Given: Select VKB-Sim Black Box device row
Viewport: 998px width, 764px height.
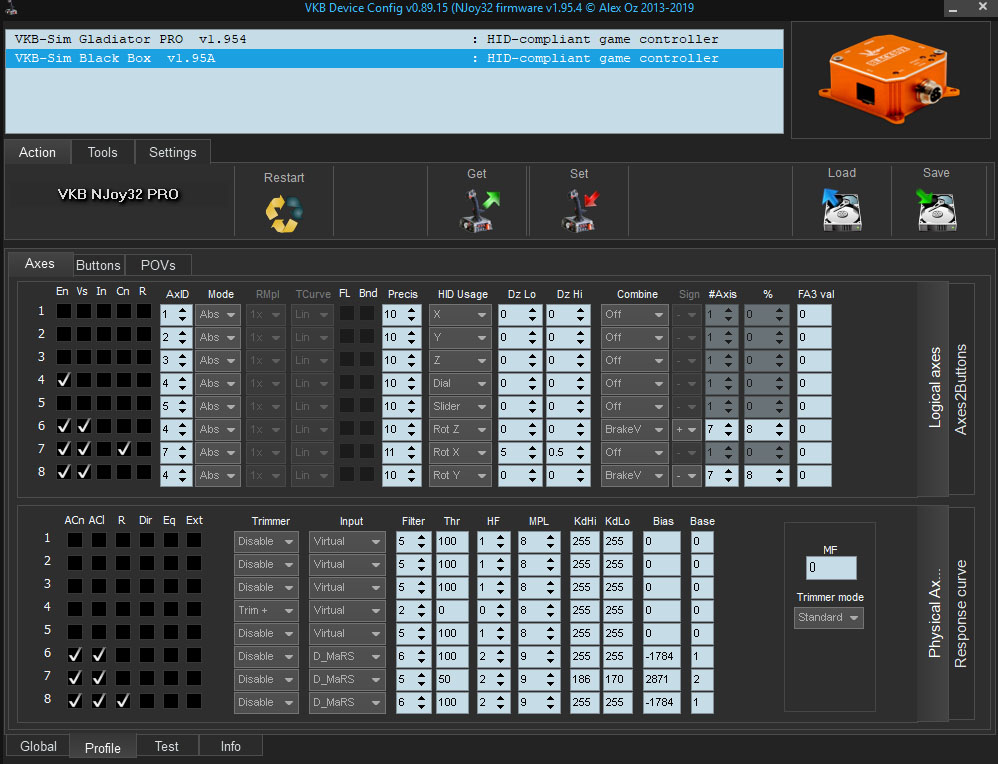Looking at the screenshot, I should tap(395, 59).
